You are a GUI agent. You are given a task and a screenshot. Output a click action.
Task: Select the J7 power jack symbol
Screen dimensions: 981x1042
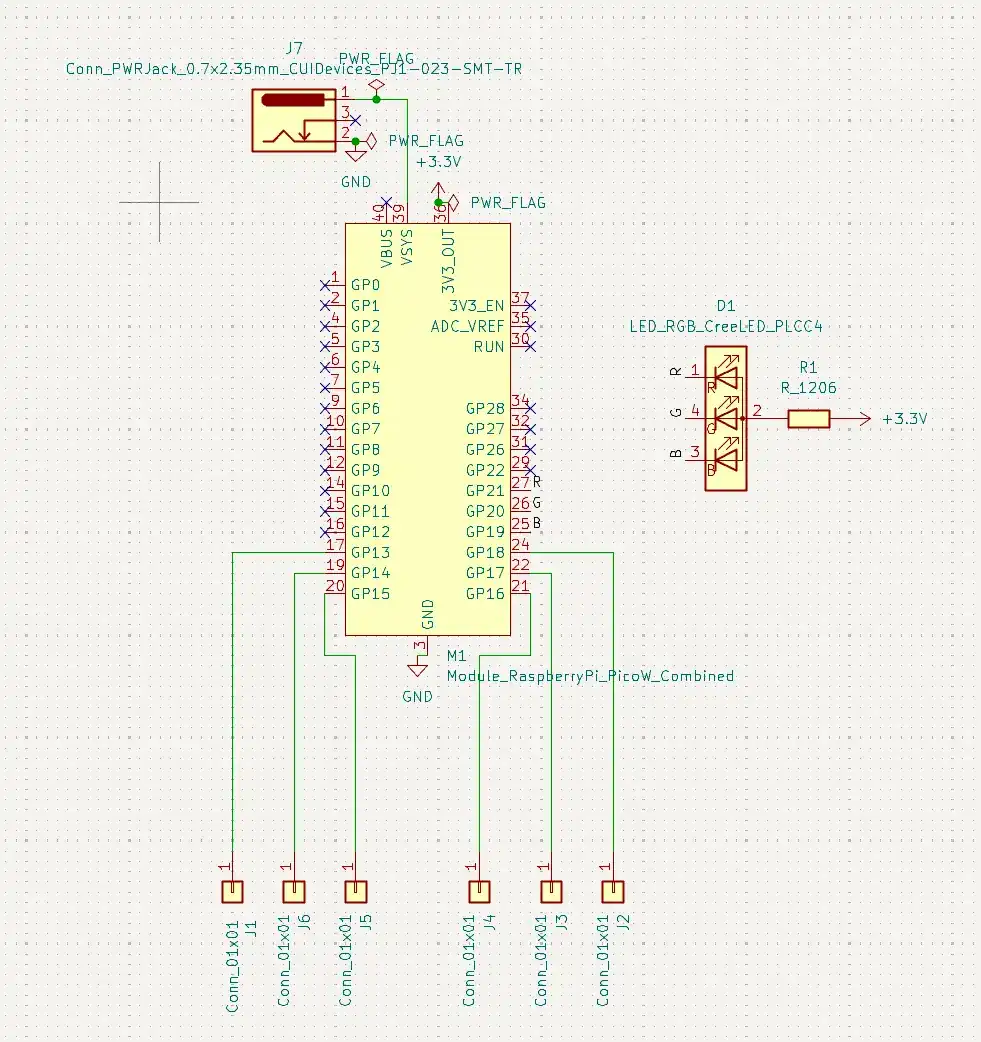294,120
